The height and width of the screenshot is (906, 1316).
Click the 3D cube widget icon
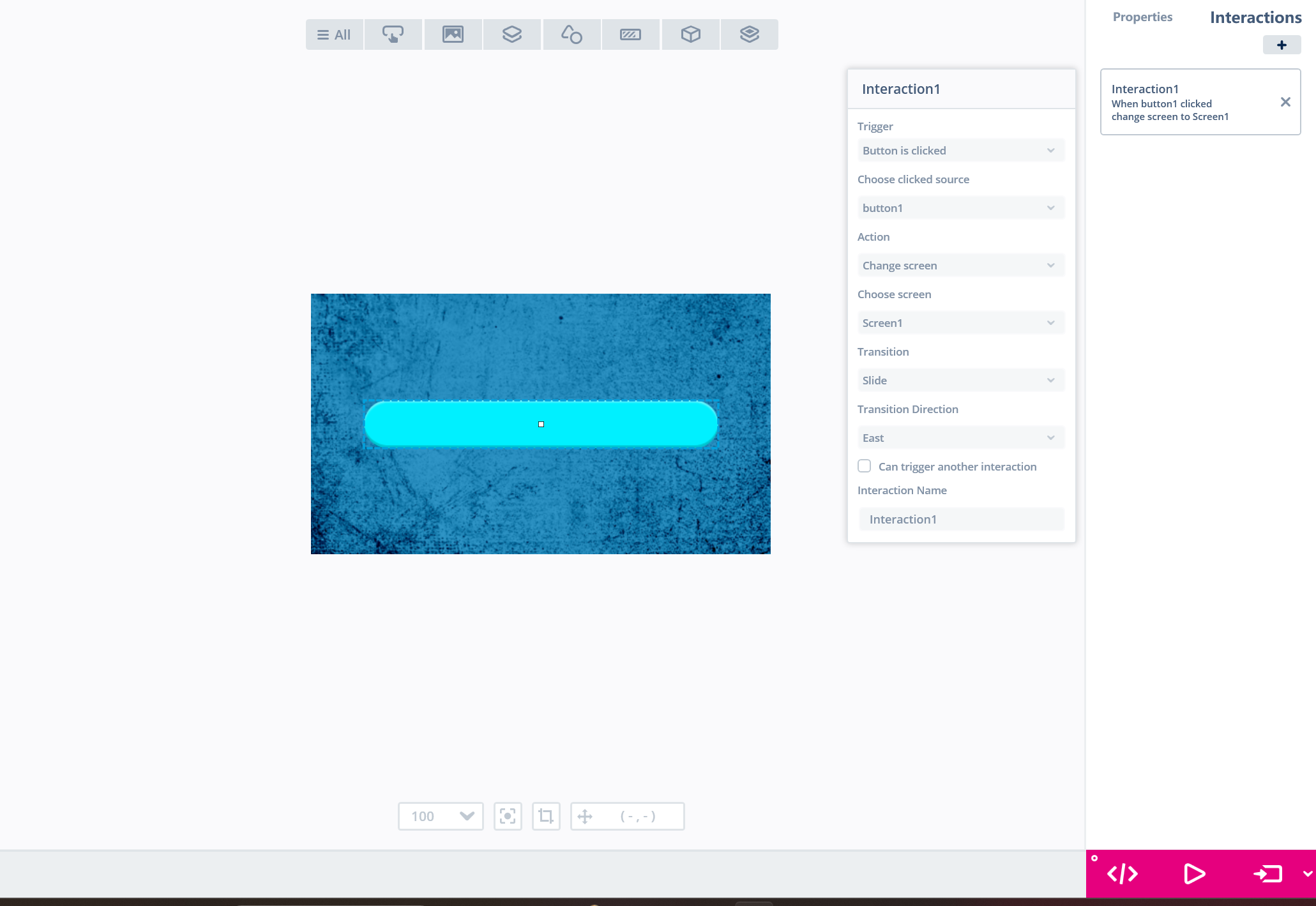[x=690, y=34]
